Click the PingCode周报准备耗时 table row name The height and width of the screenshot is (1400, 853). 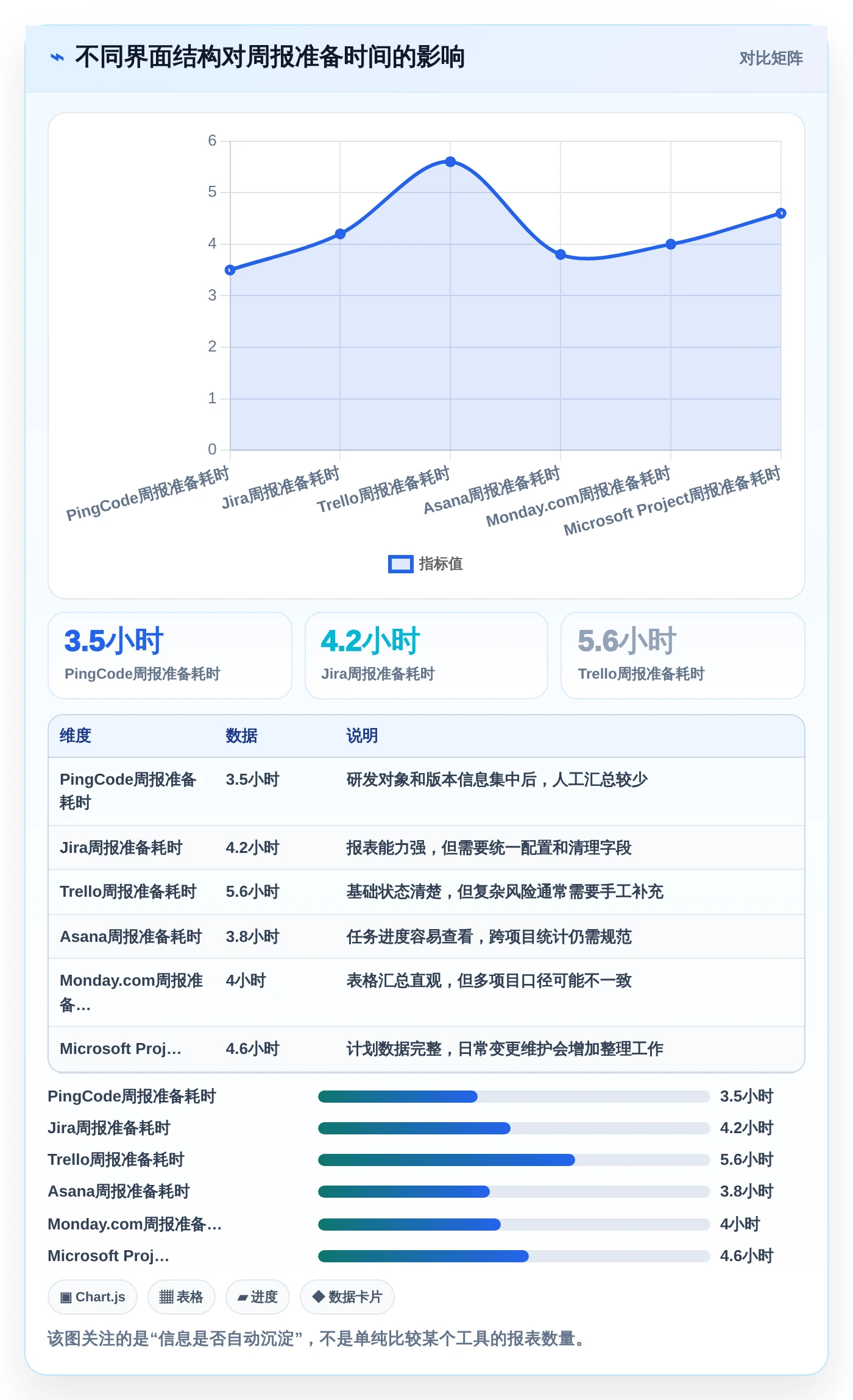pos(128,791)
